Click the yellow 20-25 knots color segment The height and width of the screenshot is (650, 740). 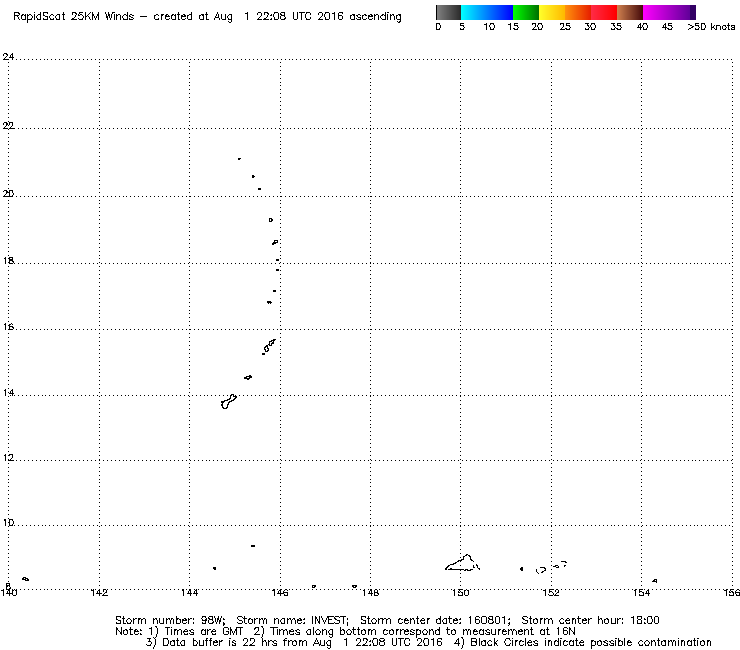[552, 12]
